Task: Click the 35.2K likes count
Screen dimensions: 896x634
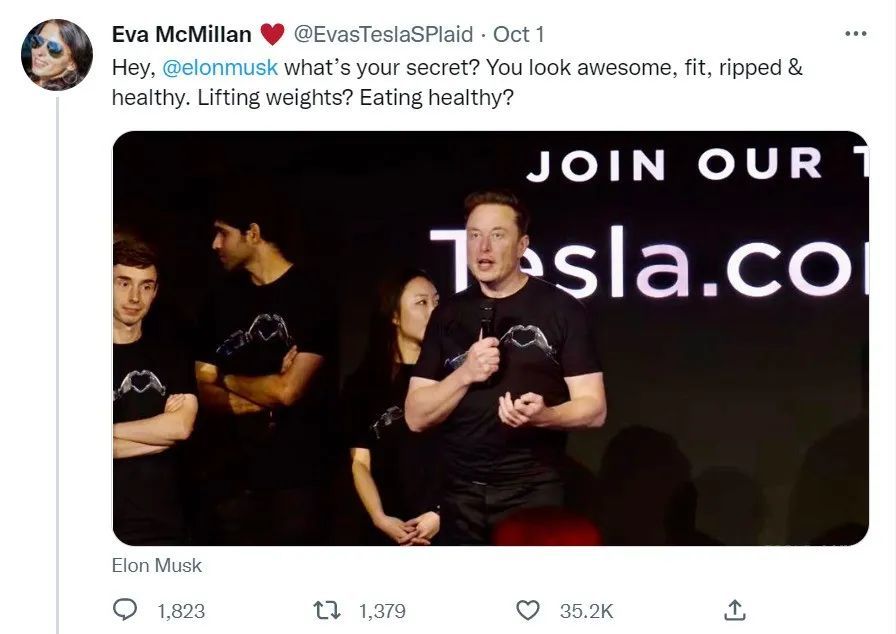Action: 586,610
